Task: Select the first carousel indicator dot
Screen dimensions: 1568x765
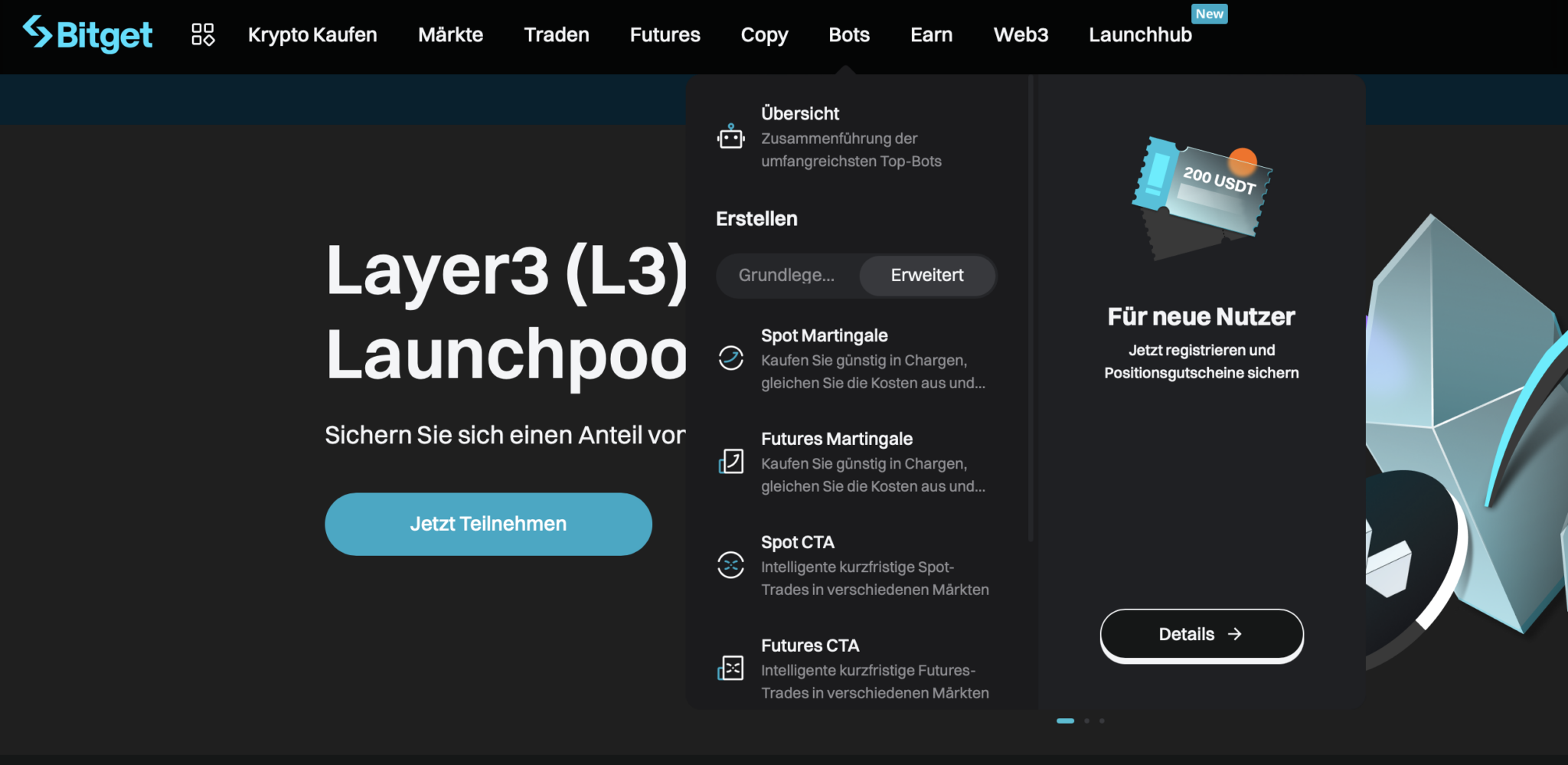Action: [1065, 721]
